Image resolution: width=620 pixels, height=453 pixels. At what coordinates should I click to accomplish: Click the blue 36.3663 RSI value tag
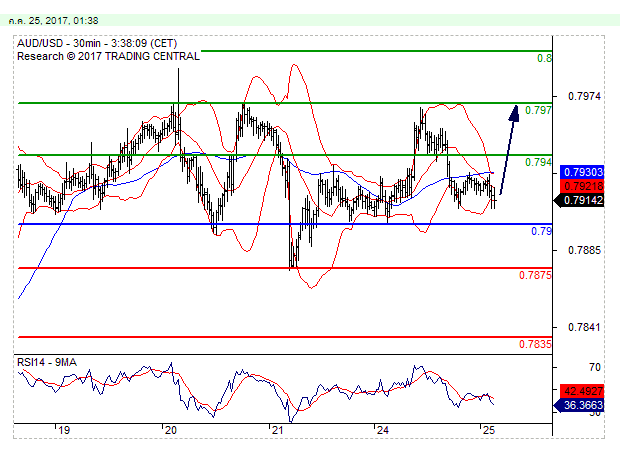click(x=579, y=405)
